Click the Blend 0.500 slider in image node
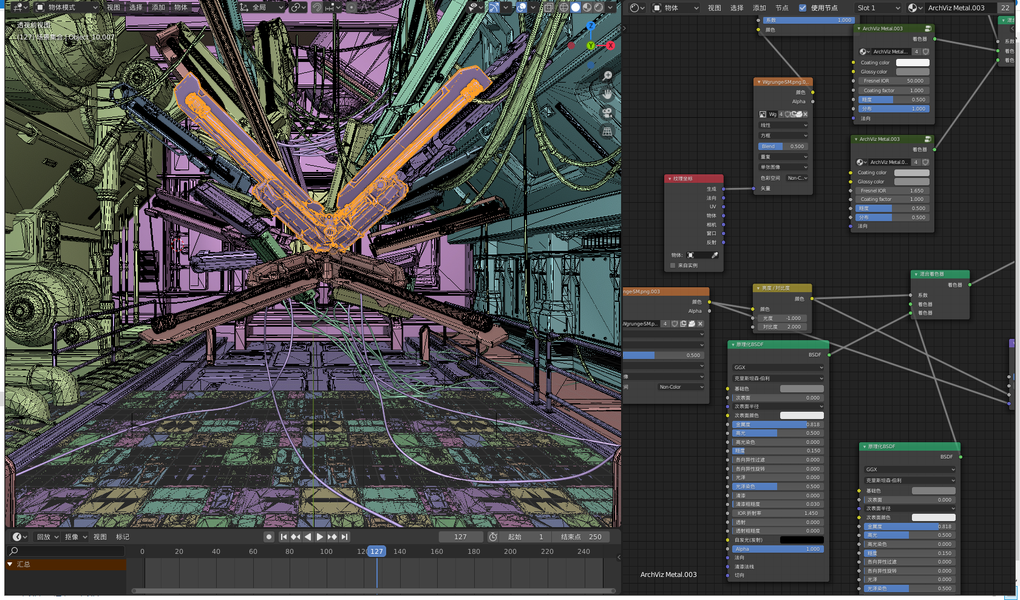Viewport: 1020px width, 600px height. pyautogui.click(x=783, y=146)
